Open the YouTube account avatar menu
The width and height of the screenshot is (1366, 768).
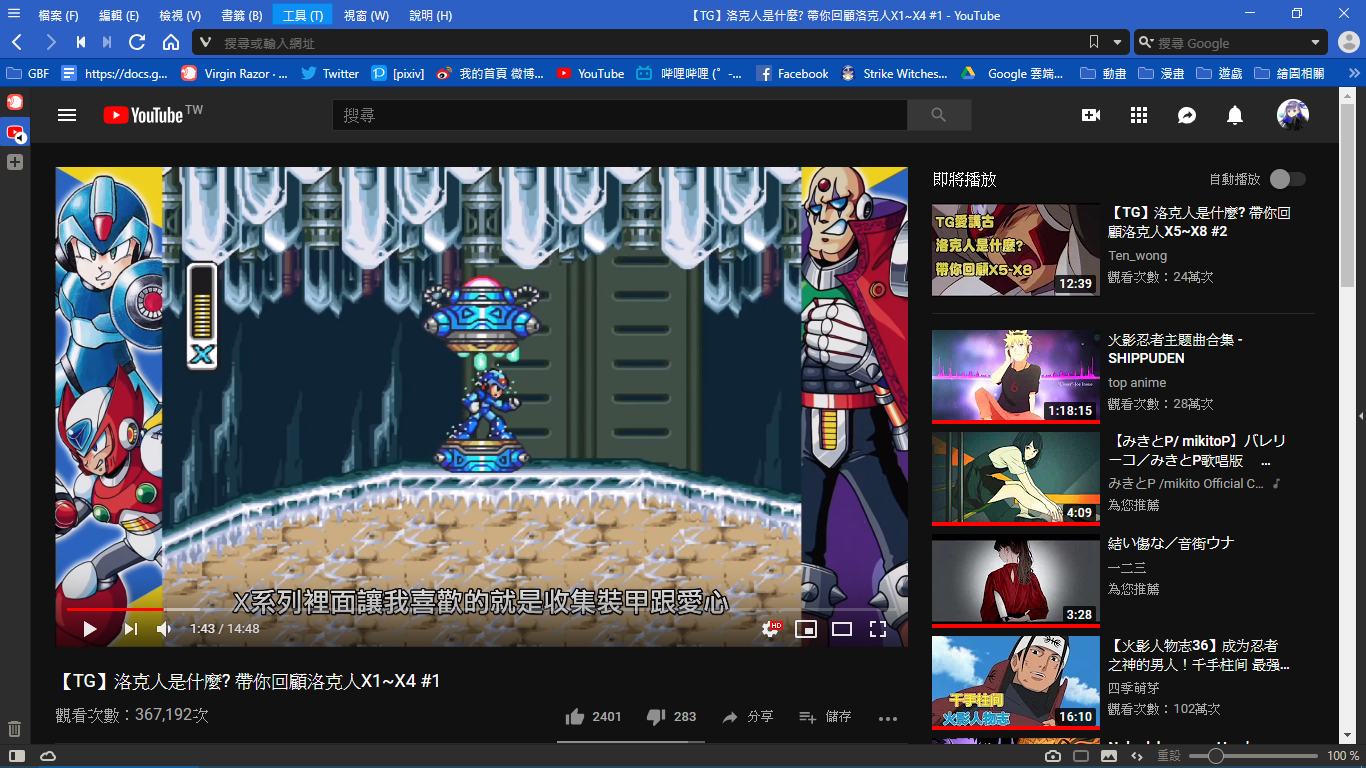[x=1293, y=115]
